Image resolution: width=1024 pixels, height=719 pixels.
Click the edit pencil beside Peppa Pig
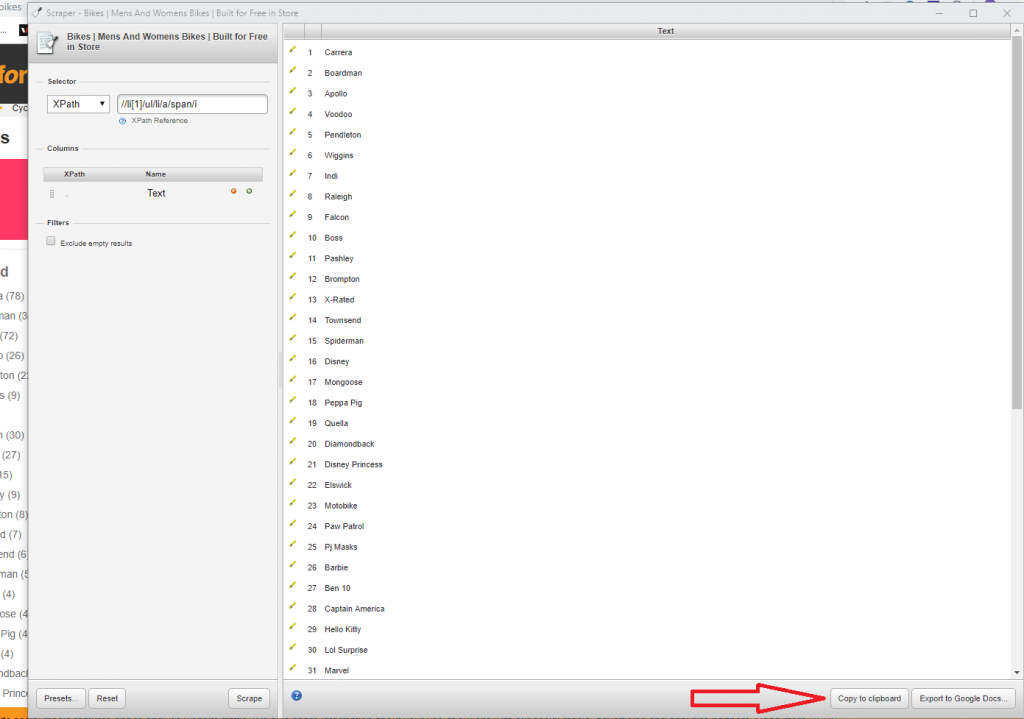[293, 402]
